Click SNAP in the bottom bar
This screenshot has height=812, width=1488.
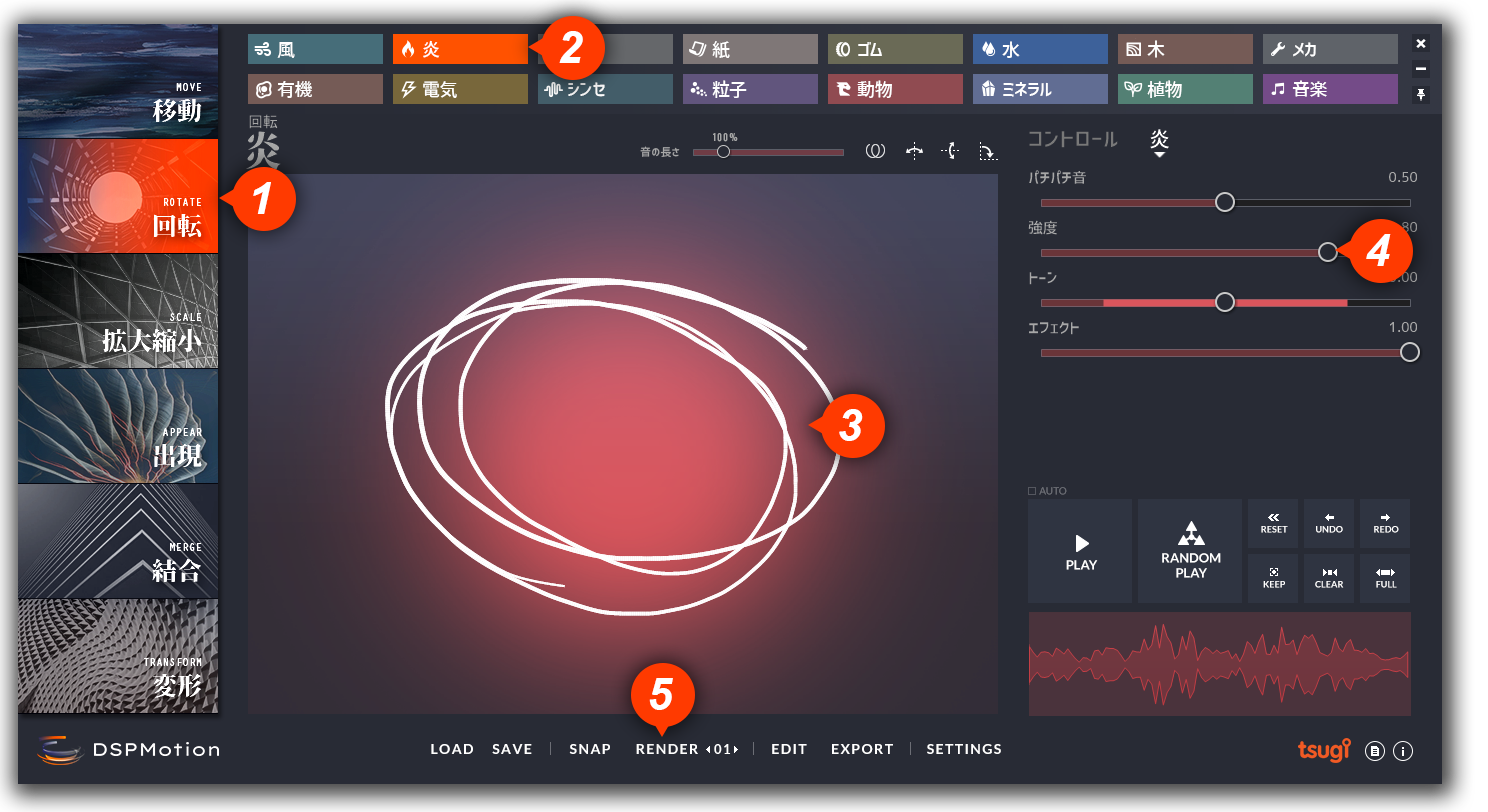[590, 749]
